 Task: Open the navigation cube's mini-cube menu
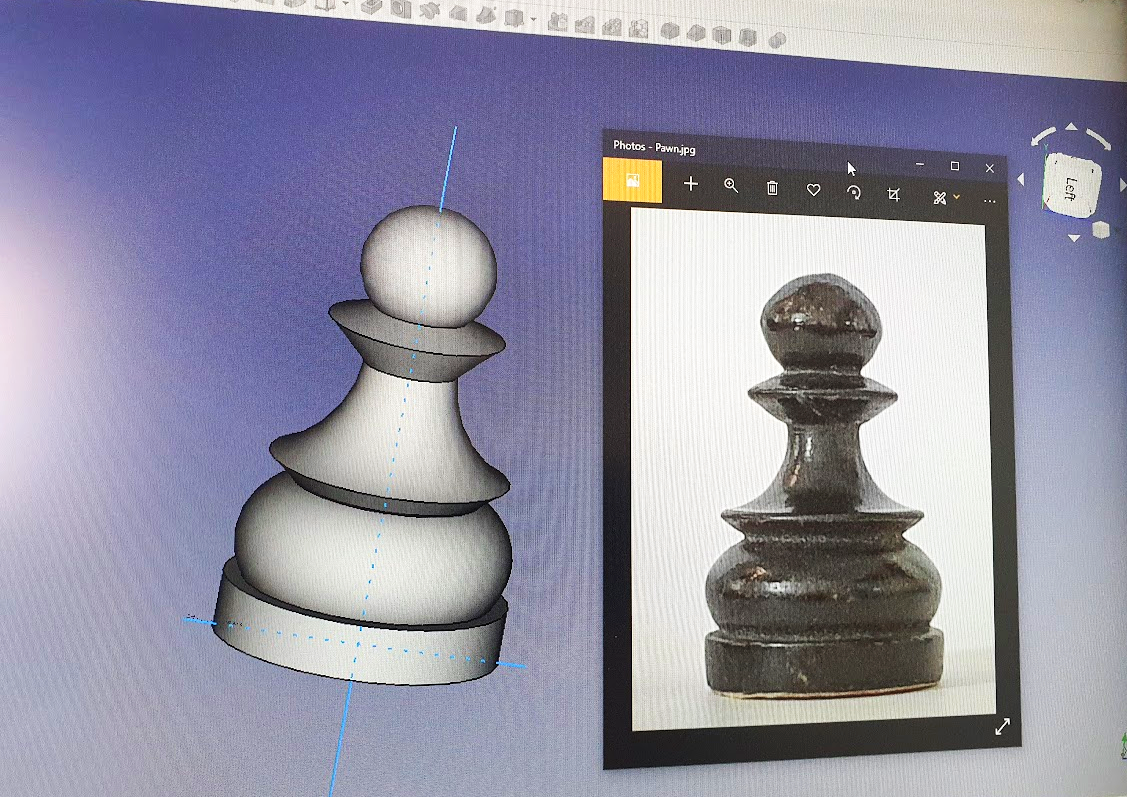click(1100, 230)
